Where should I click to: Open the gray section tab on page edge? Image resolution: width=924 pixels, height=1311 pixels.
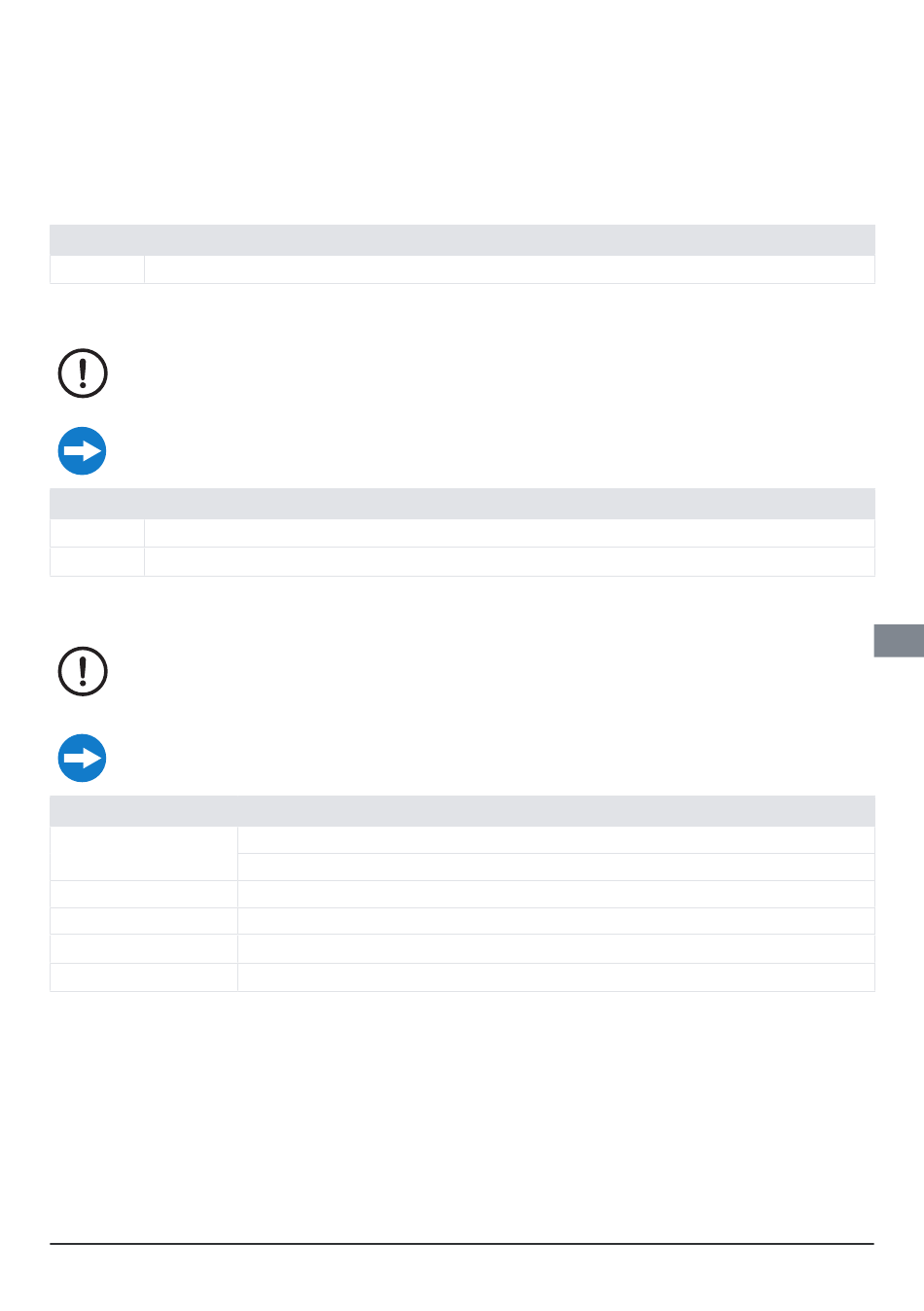(x=899, y=641)
